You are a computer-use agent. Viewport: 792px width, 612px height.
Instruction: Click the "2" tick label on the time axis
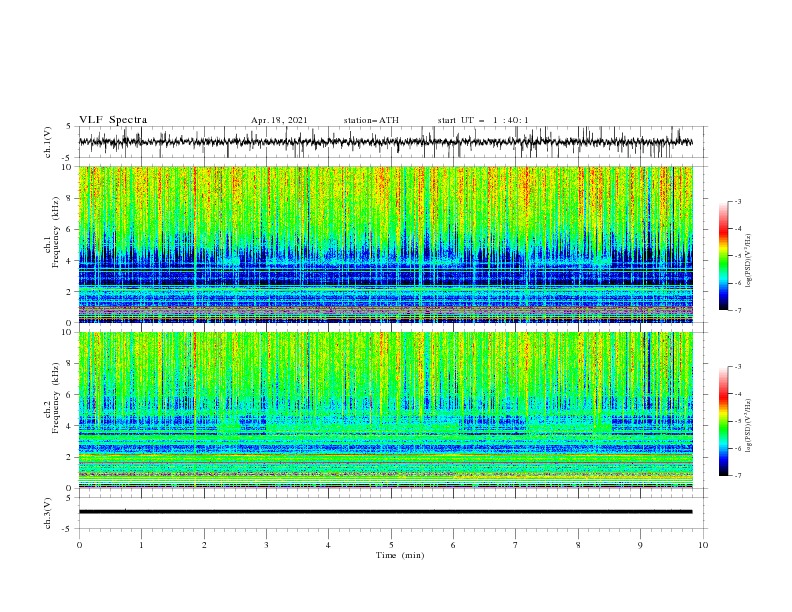tap(204, 545)
